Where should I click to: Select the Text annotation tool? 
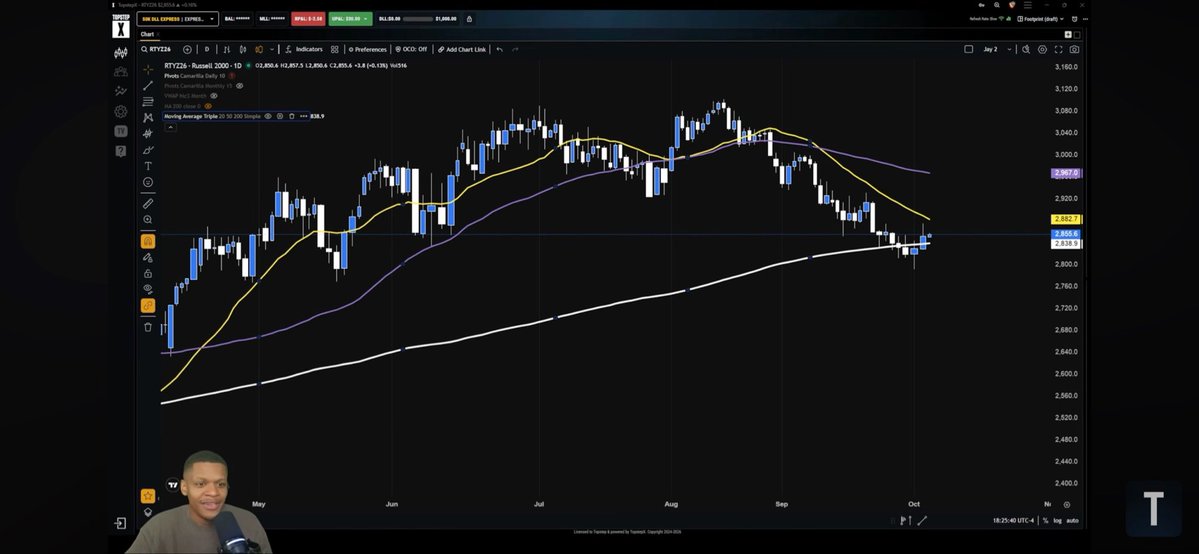[x=148, y=166]
